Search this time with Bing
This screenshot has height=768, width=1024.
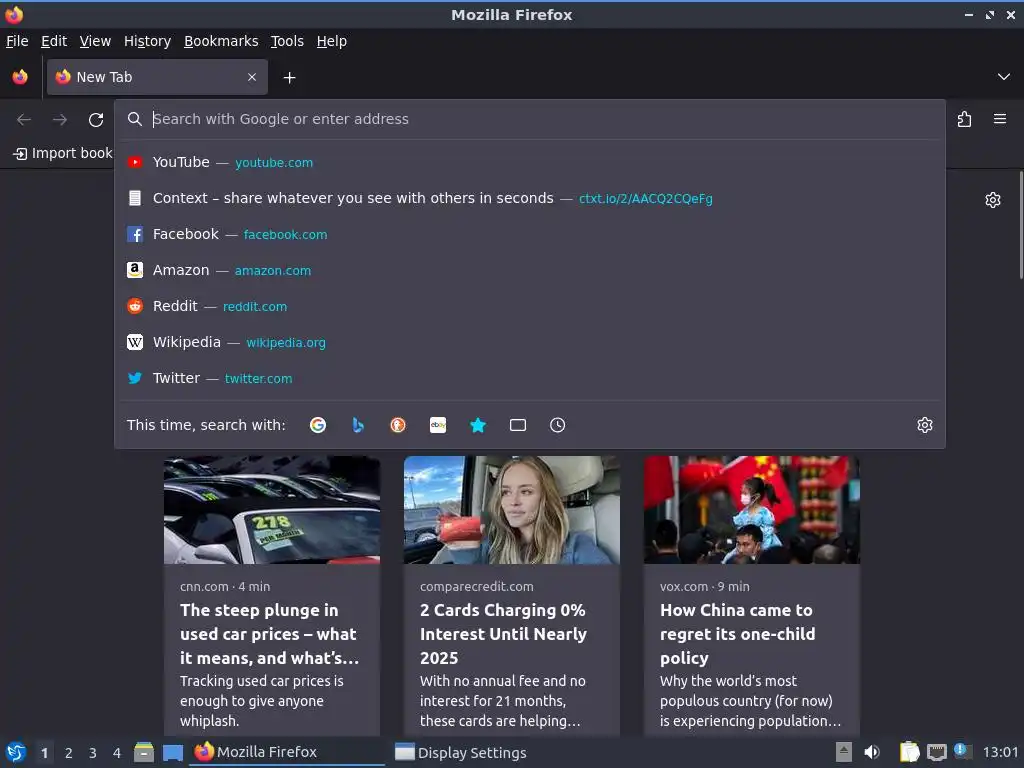coord(358,425)
